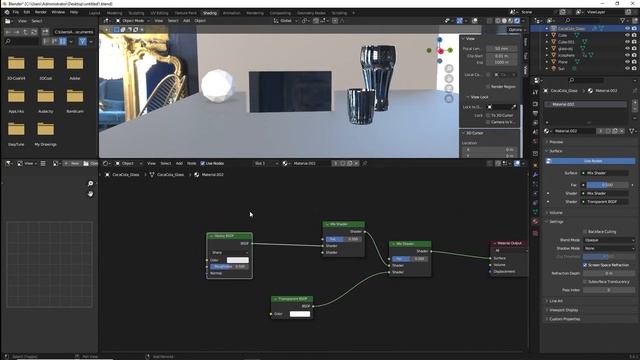Click the file browser refresh icon

[34, 32]
